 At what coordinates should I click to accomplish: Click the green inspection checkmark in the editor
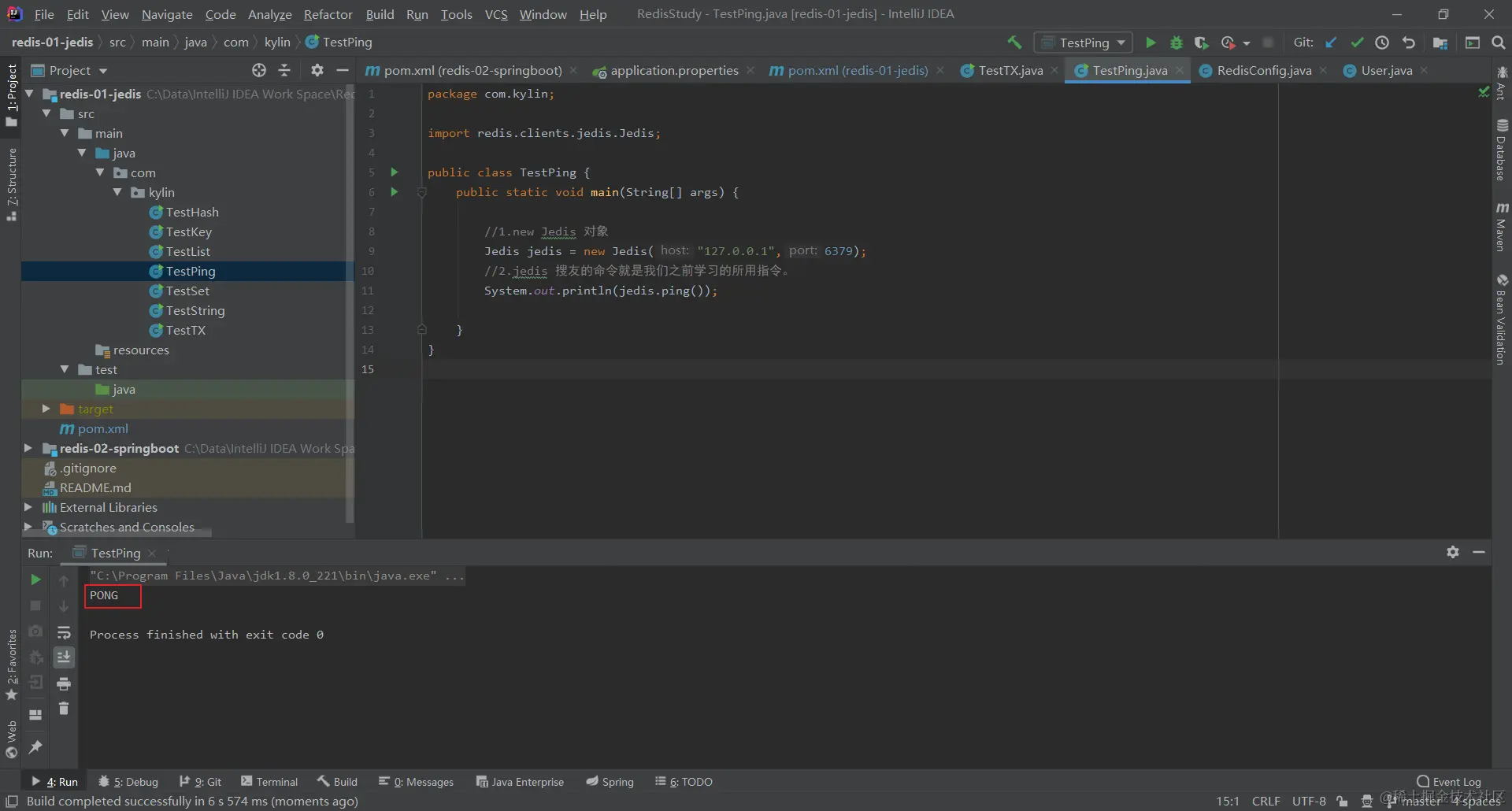point(1484,92)
